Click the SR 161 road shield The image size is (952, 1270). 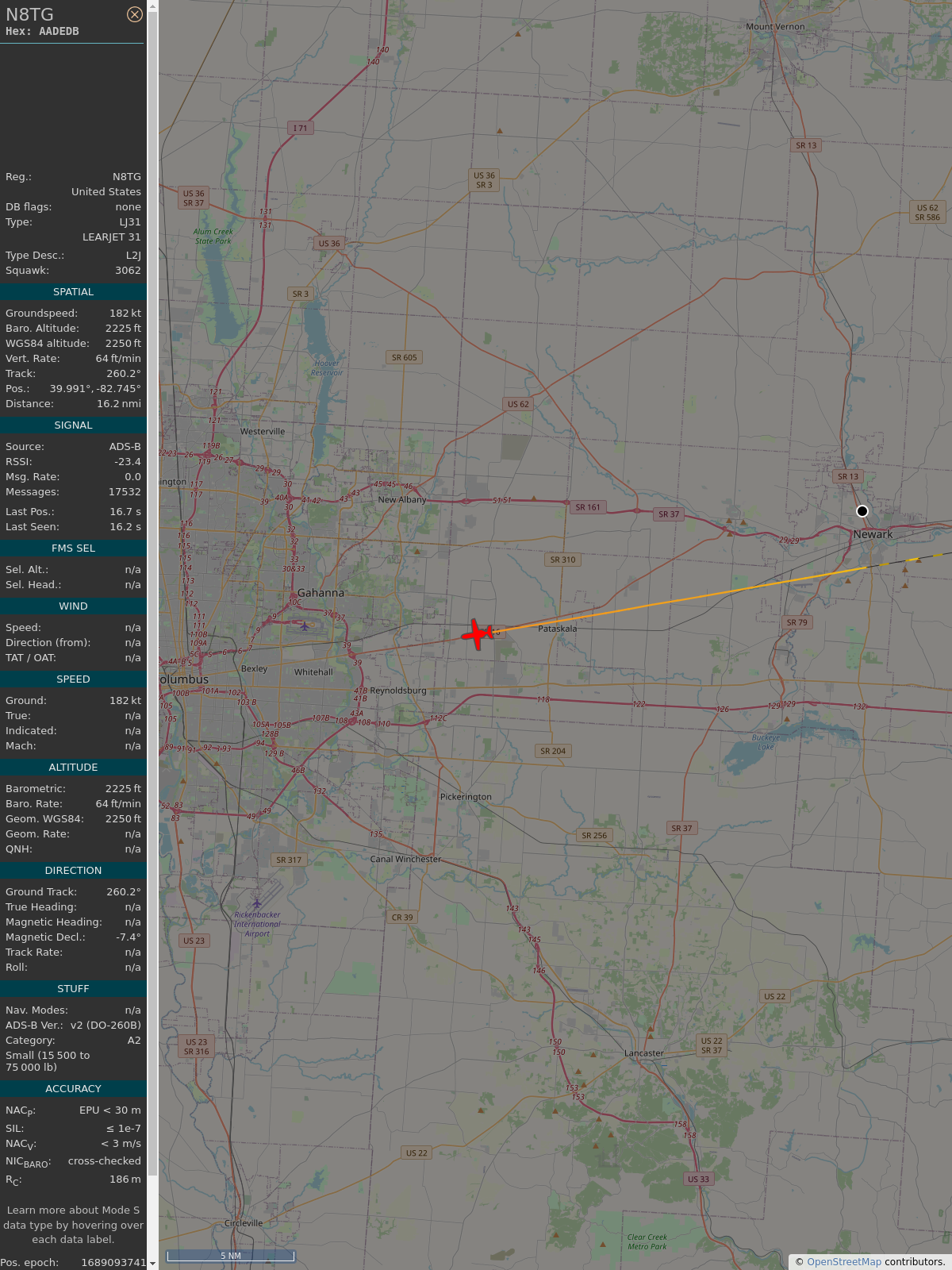point(588,507)
